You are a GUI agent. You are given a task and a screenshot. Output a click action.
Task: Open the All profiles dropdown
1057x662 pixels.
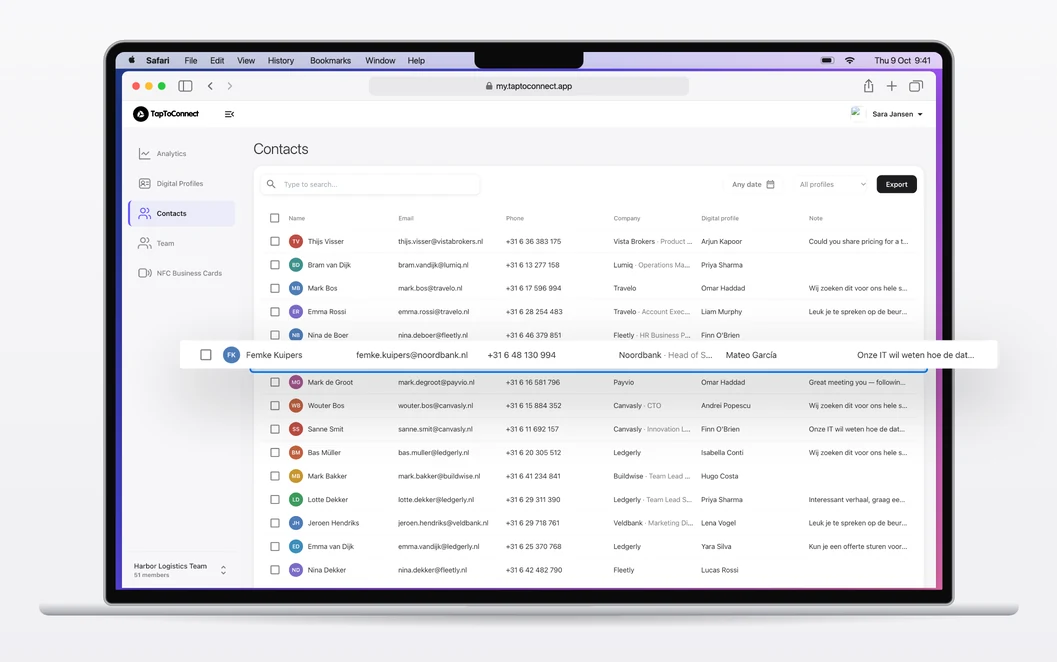point(832,184)
